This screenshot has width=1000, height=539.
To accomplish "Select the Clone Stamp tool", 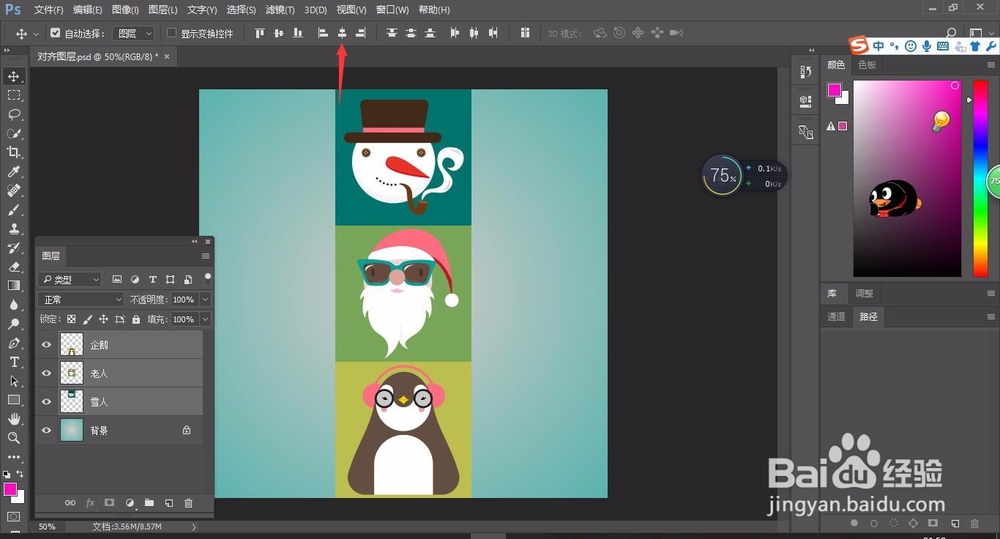I will click(x=13, y=229).
